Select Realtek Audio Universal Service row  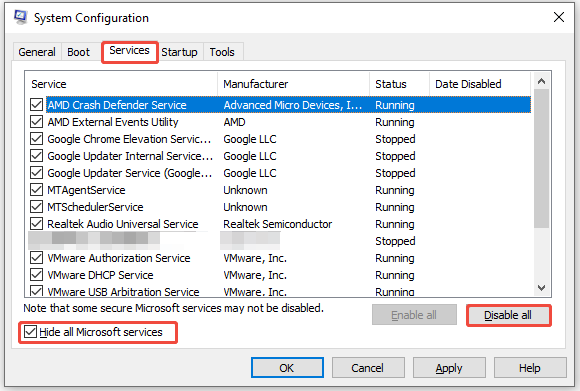point(280,224)
